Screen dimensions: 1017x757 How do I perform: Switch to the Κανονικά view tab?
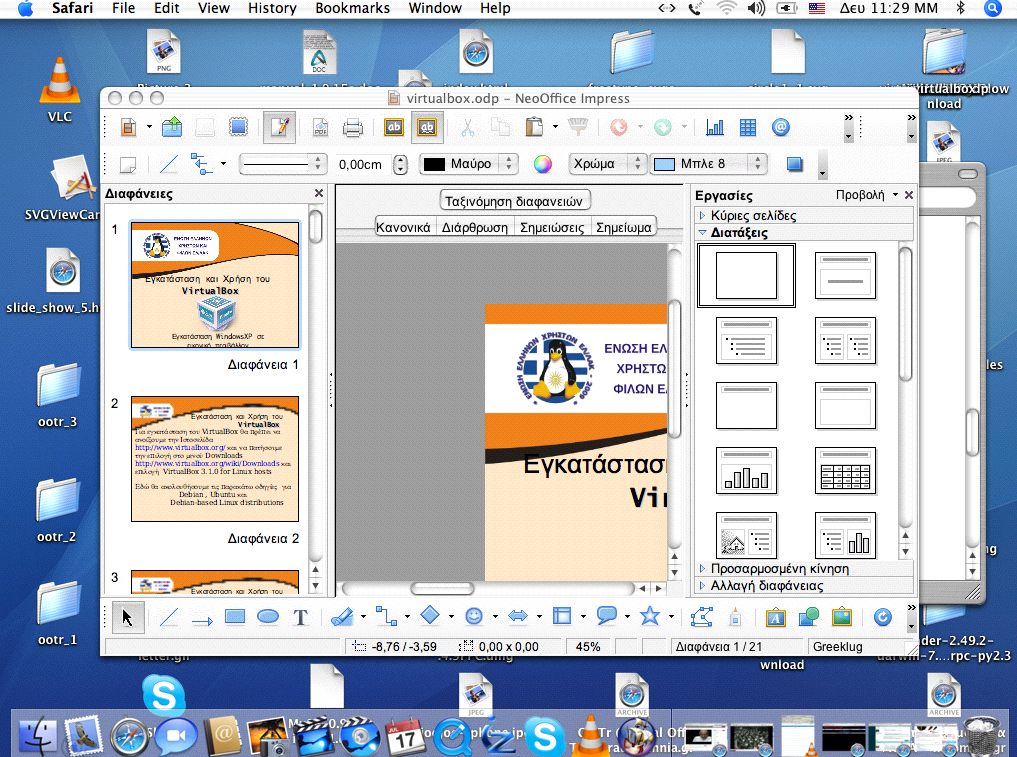click(x=403, y=228)
